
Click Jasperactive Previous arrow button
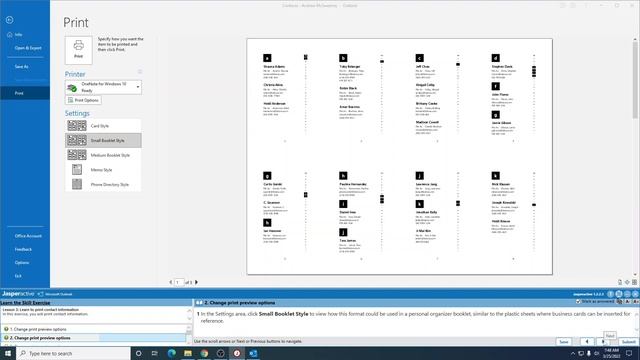click(587, 342)
